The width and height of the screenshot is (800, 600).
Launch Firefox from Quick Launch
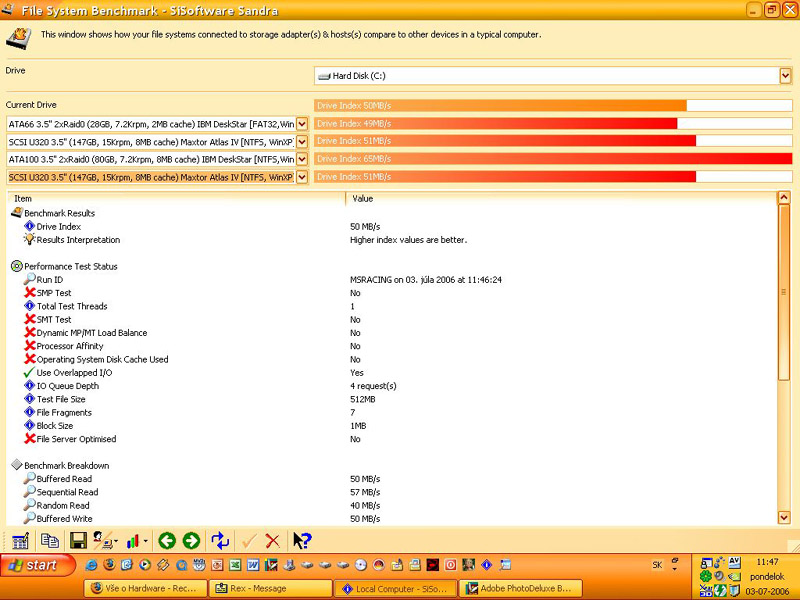[x=109, y=565]
